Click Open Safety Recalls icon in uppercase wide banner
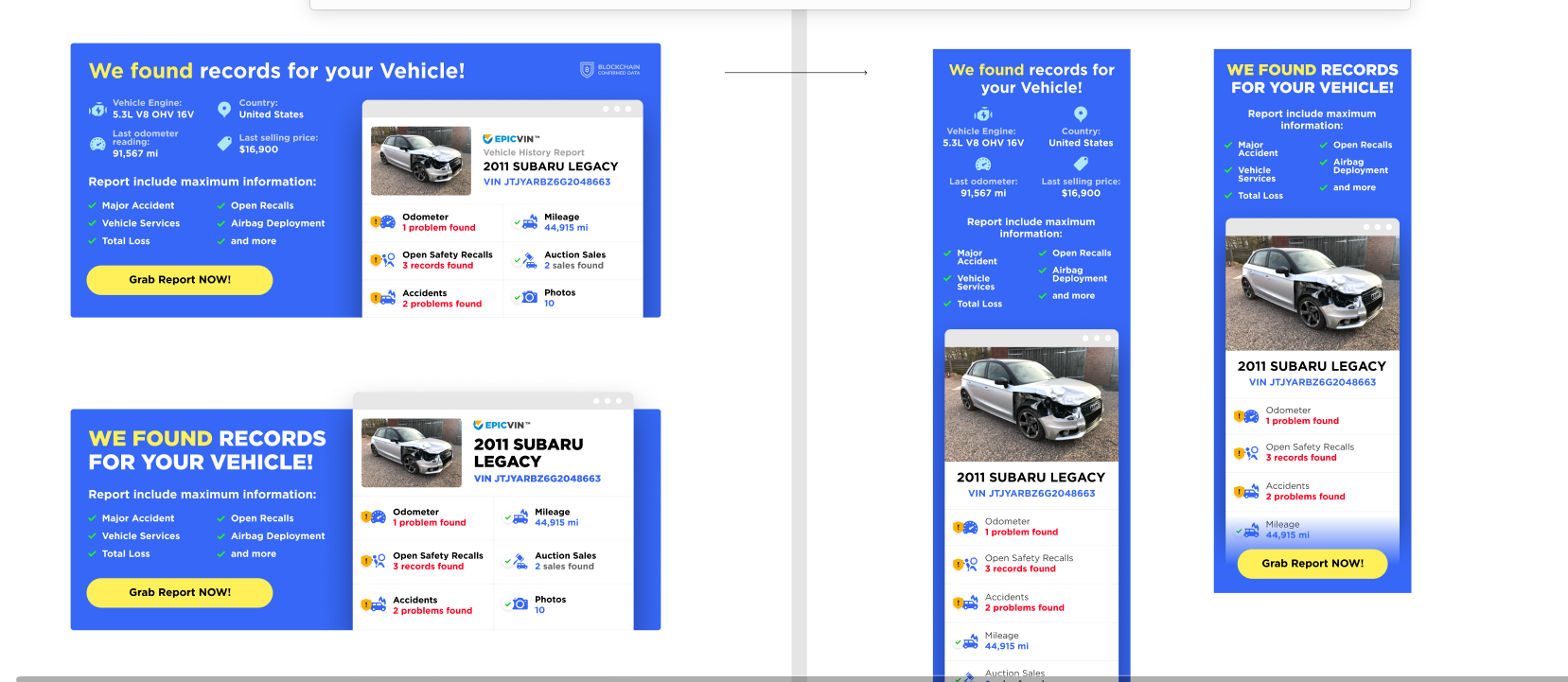The height and width of the screenshot is (682, 1568). coord(373,561)
